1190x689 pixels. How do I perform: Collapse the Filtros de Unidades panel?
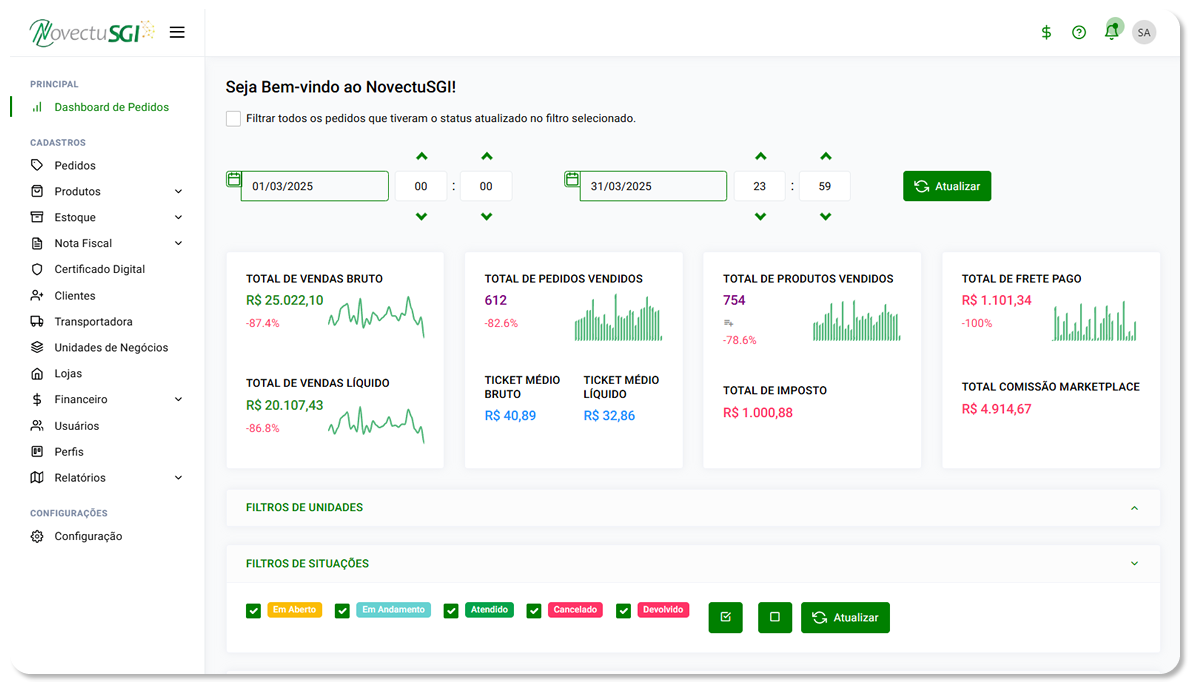[x=1134, y=508]
